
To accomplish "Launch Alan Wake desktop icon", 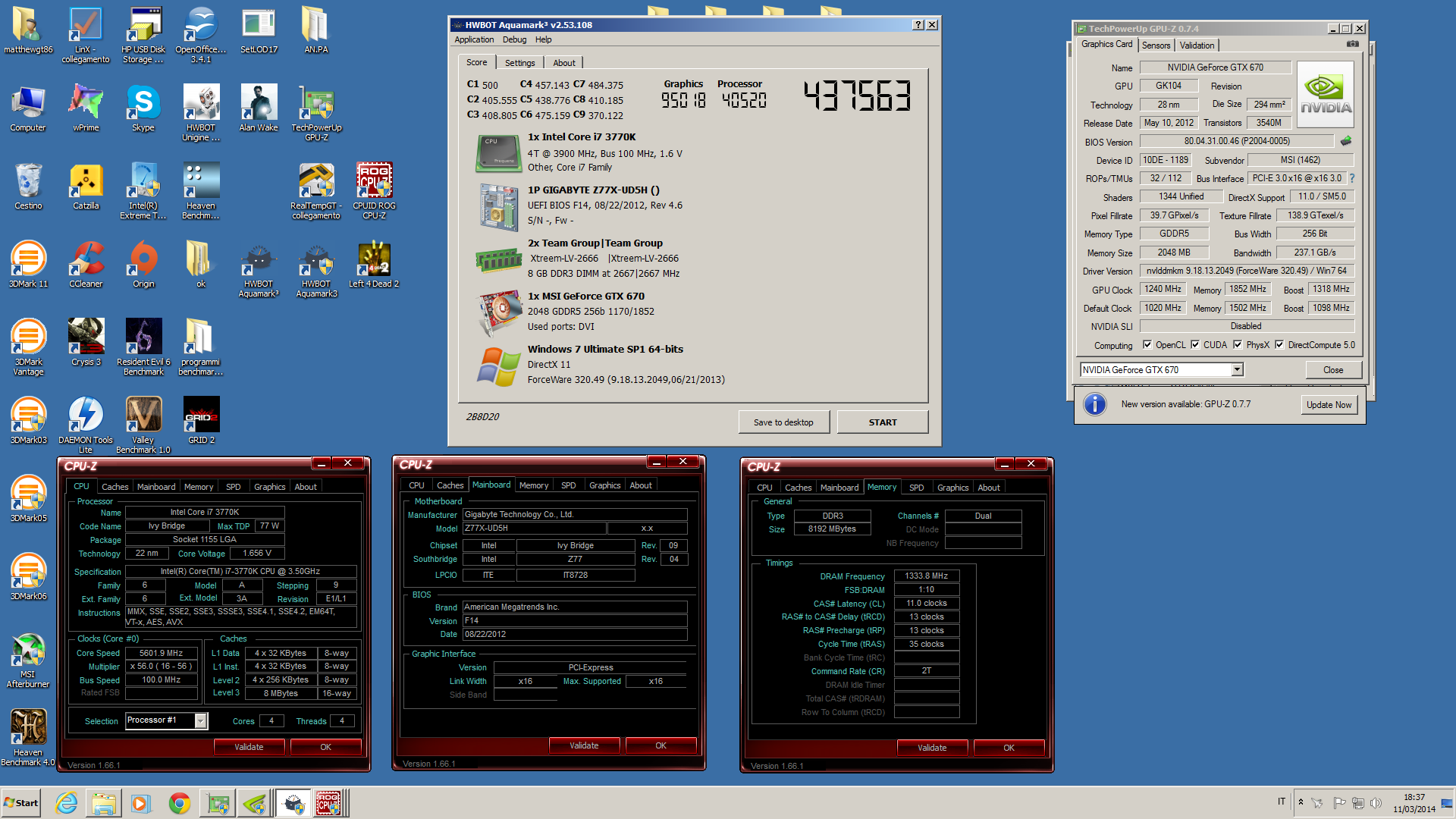I will point(259,108).
